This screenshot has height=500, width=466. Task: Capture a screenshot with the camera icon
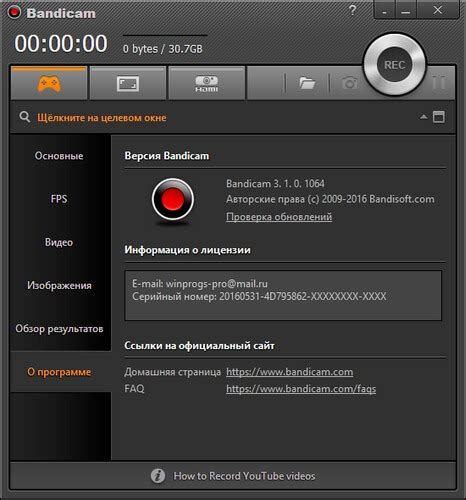349,83
